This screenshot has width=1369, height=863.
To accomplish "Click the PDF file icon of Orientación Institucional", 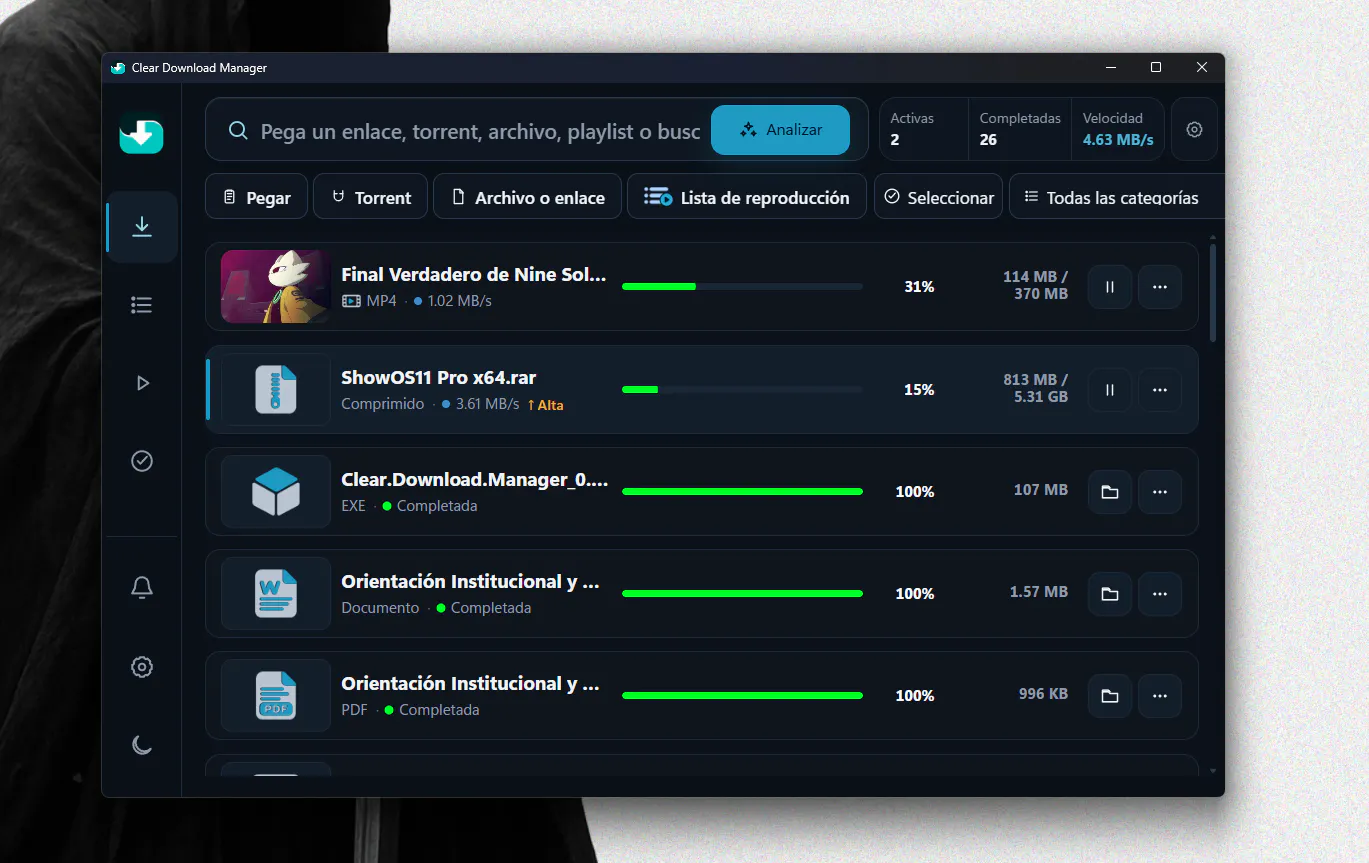I will [276, 696].
